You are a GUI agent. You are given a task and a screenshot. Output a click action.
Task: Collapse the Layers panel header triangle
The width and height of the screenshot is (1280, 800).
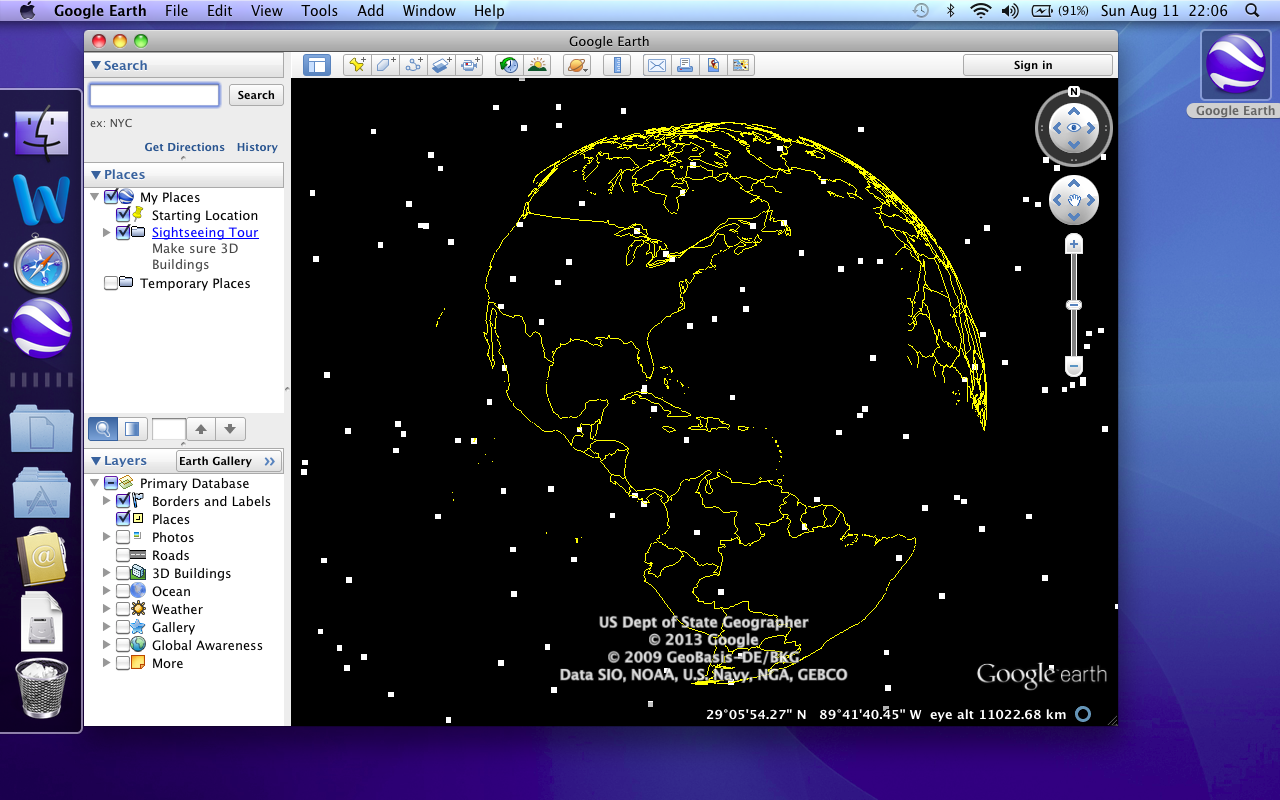tap(96, 461)
